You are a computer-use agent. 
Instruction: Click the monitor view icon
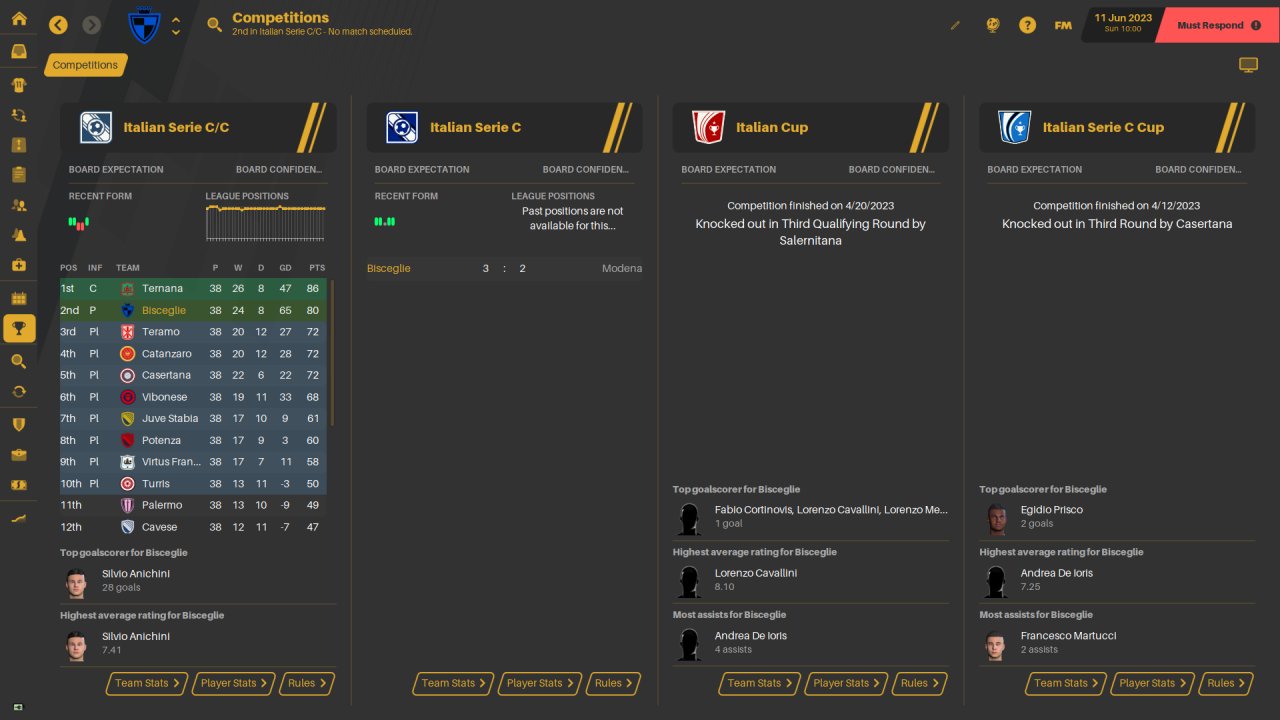pos(1248,65)
